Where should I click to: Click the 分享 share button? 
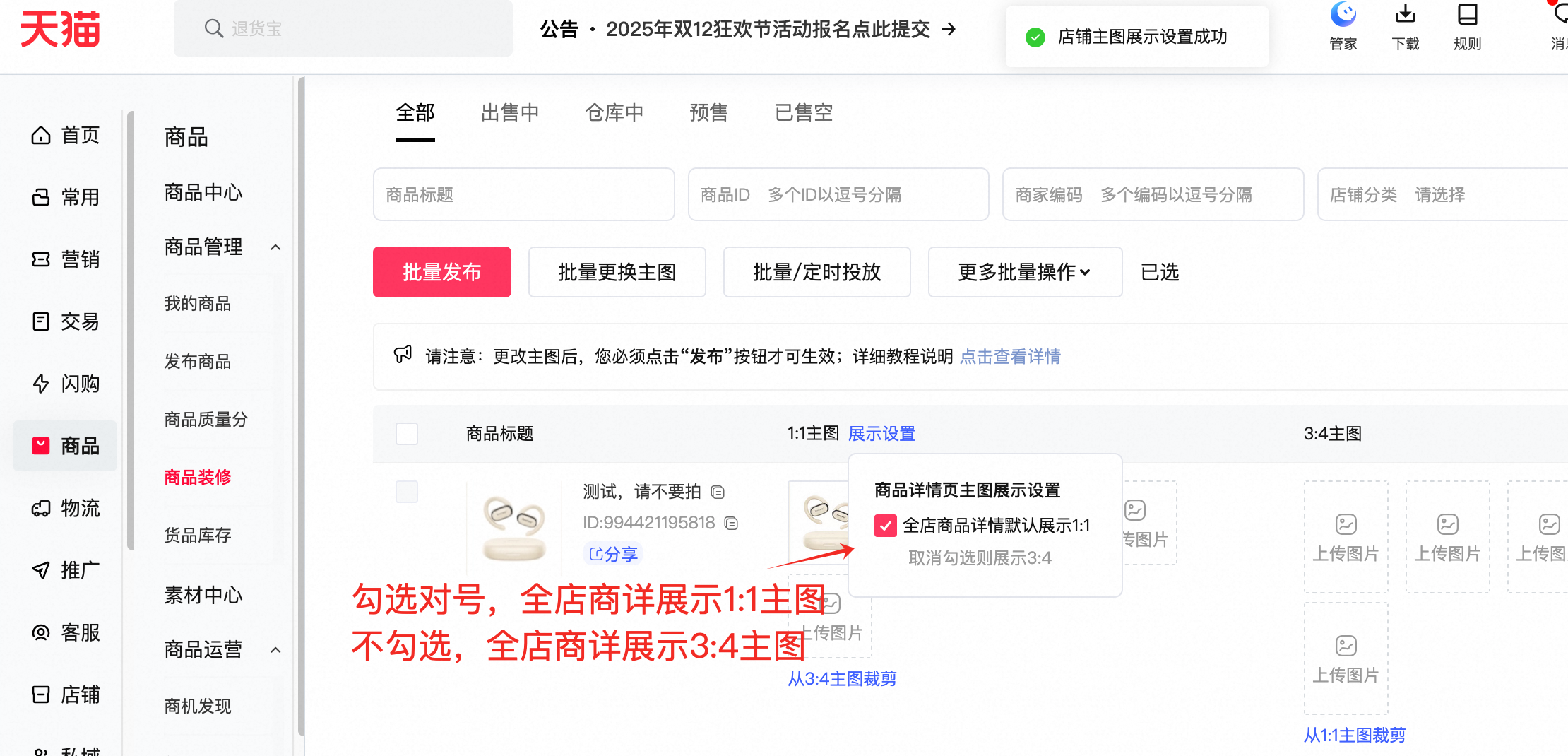[x=613, y=554]
